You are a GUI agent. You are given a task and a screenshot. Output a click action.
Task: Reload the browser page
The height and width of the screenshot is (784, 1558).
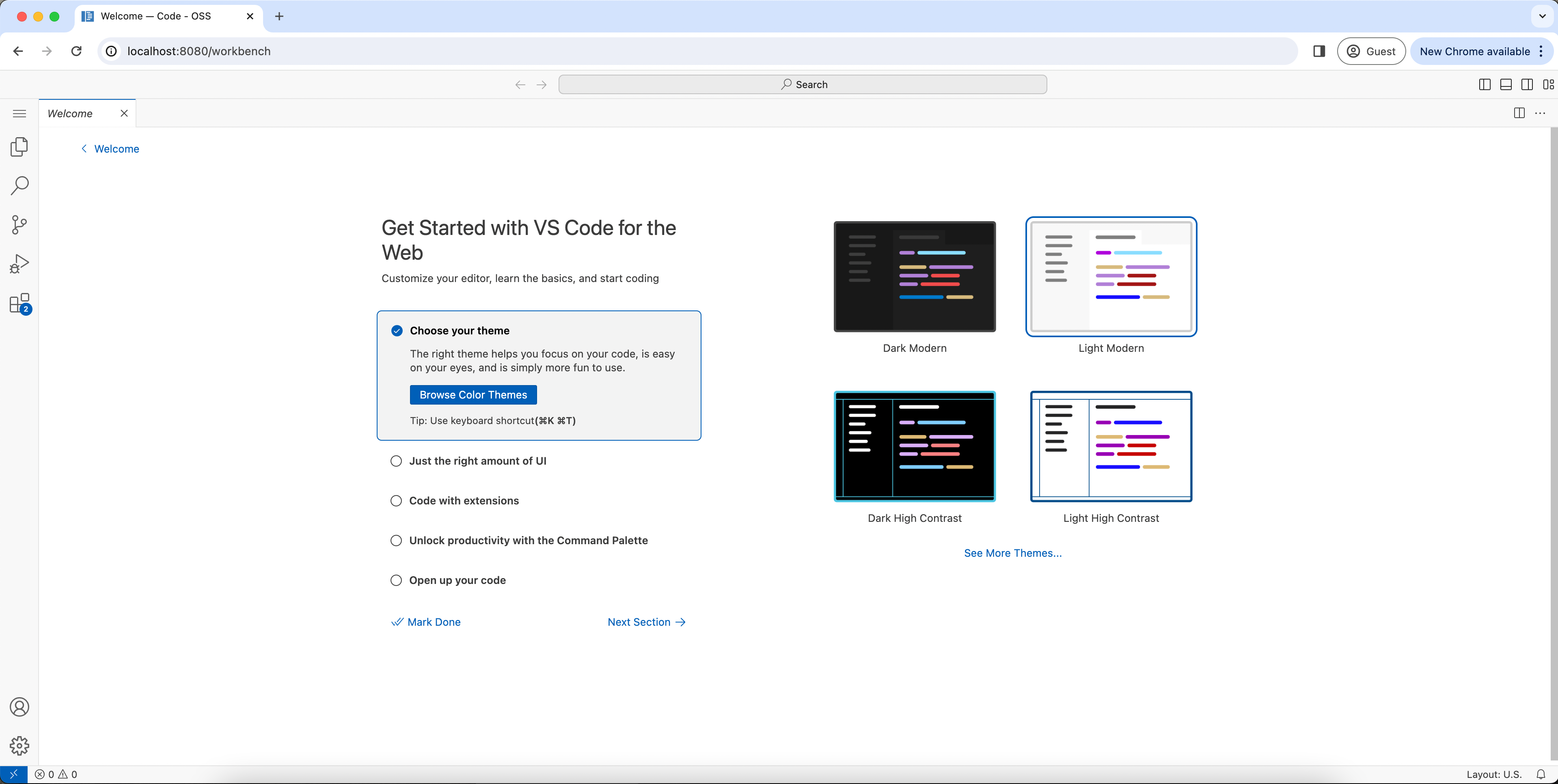coord(76,52)
